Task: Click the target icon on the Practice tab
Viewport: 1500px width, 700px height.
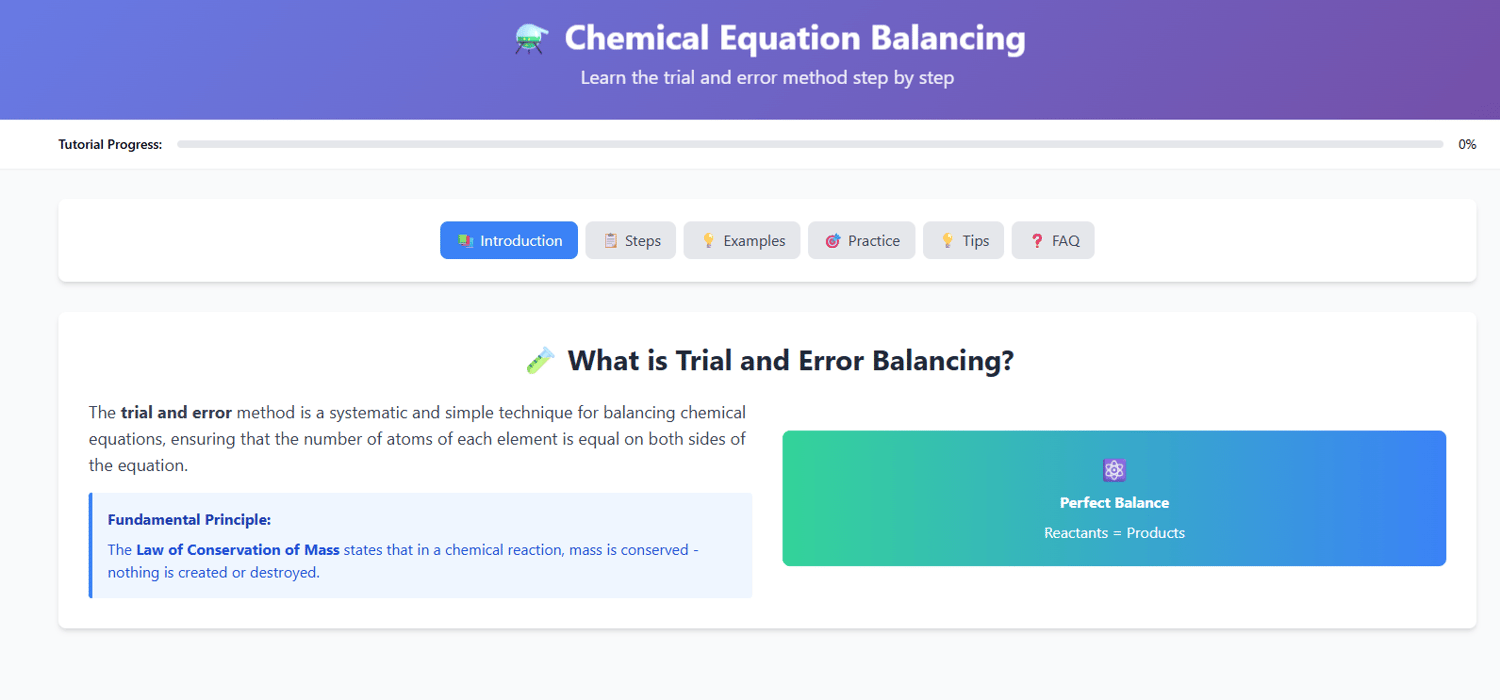Action: [x=832, y=241]
